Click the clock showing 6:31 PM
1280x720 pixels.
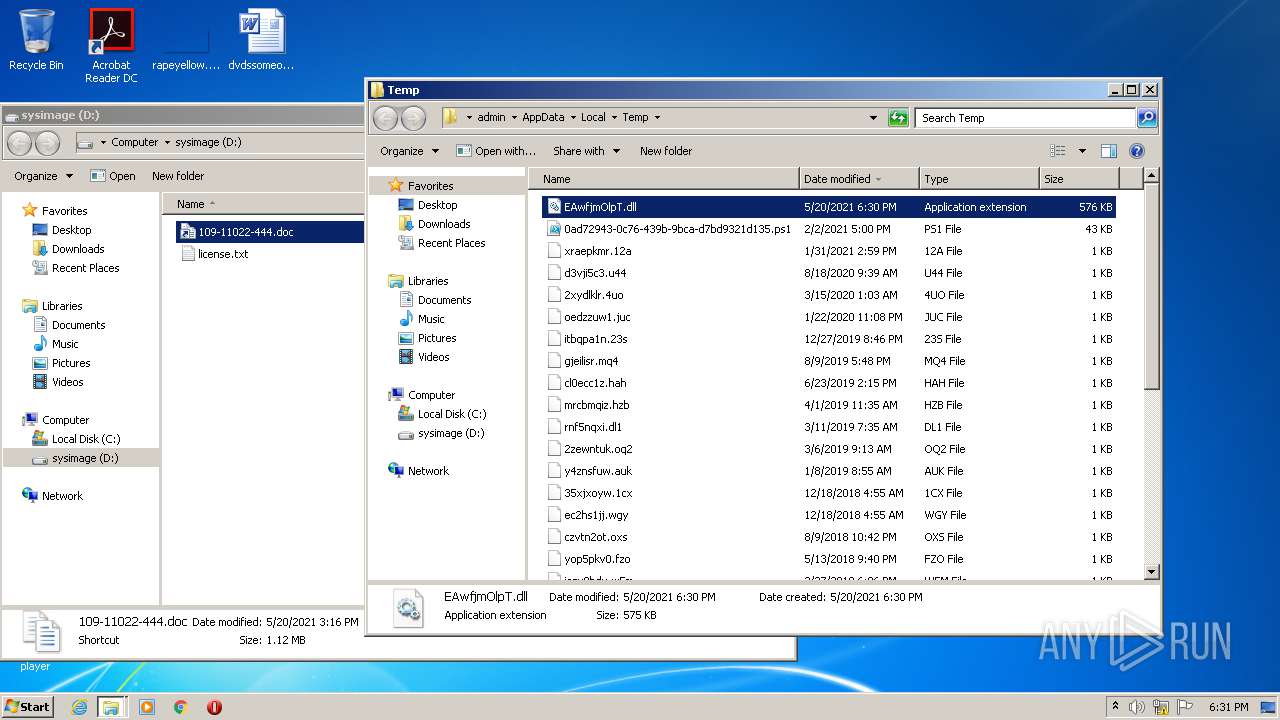coord(1228,707)
